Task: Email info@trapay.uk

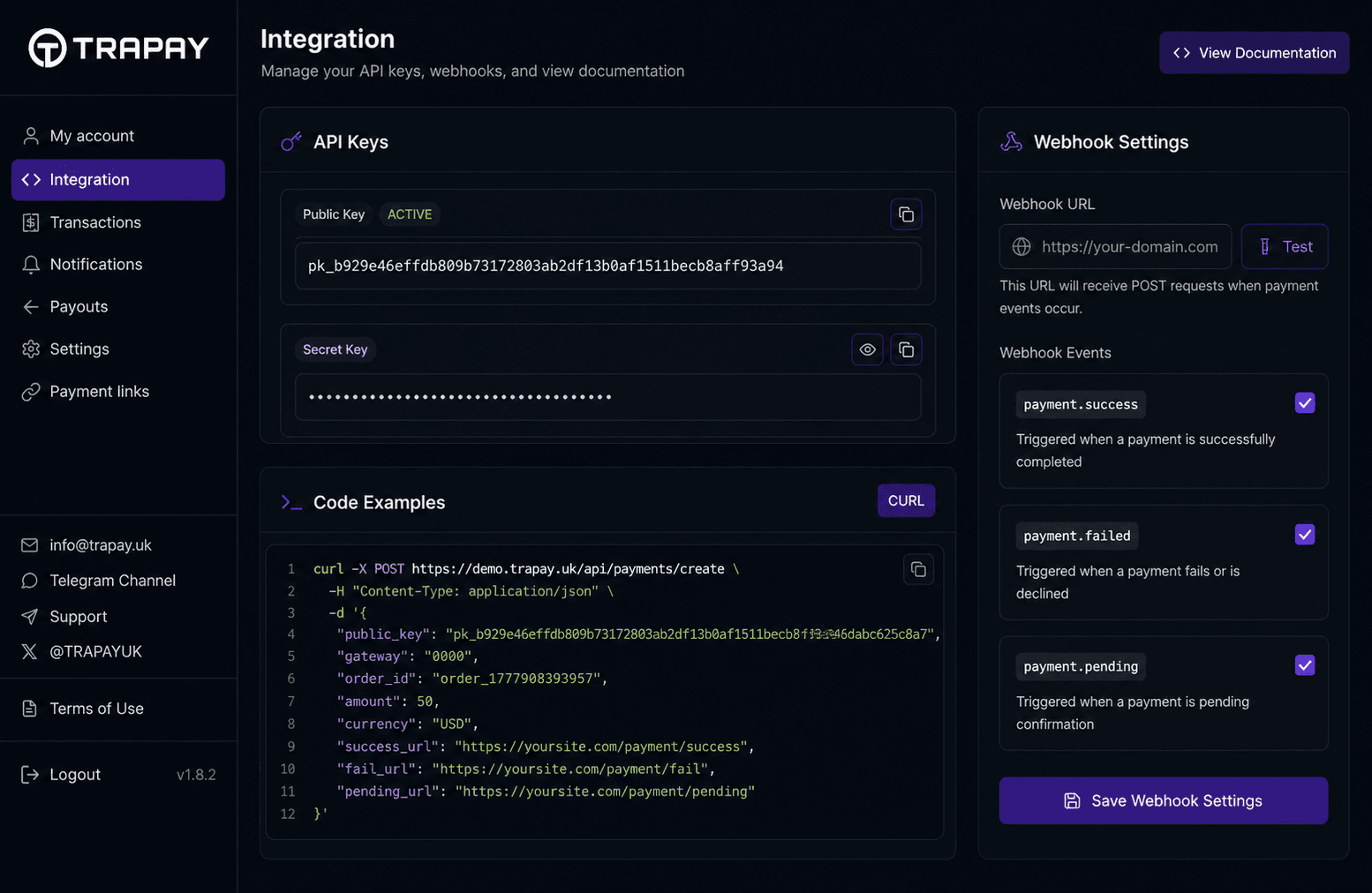Action: [87, 545]
